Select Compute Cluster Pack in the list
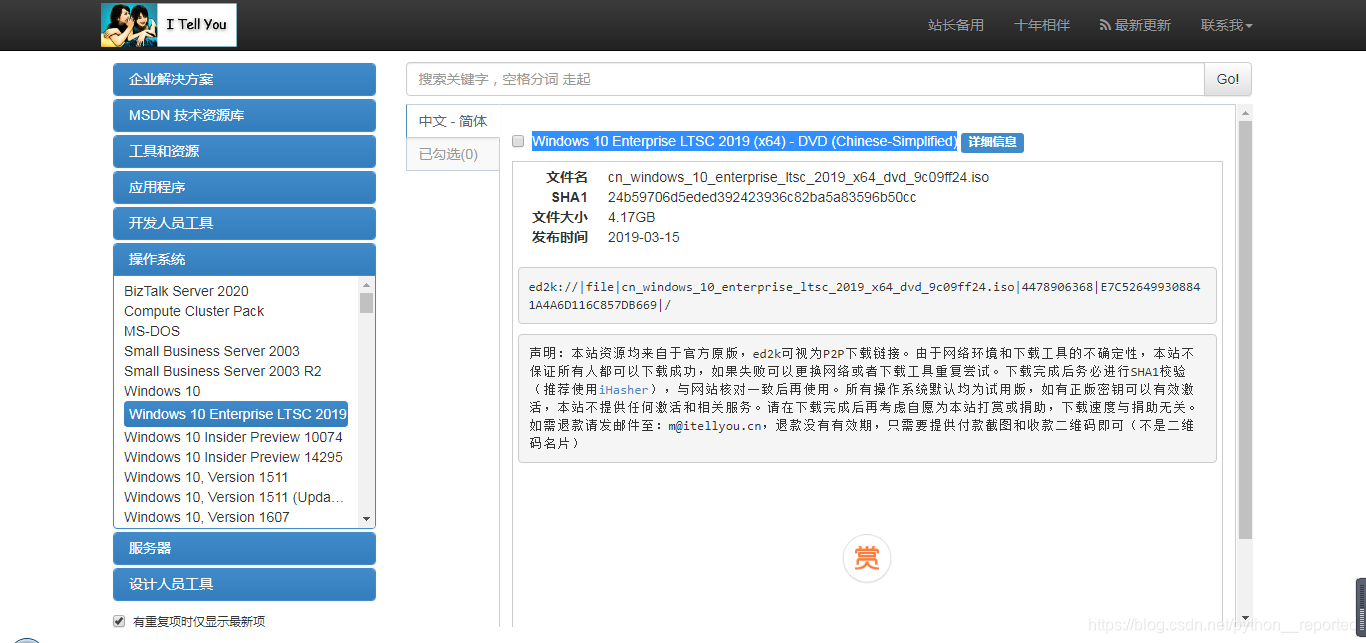Viewport: 1366px width, 643px height. pyautogui.click(x=194, y=311)
